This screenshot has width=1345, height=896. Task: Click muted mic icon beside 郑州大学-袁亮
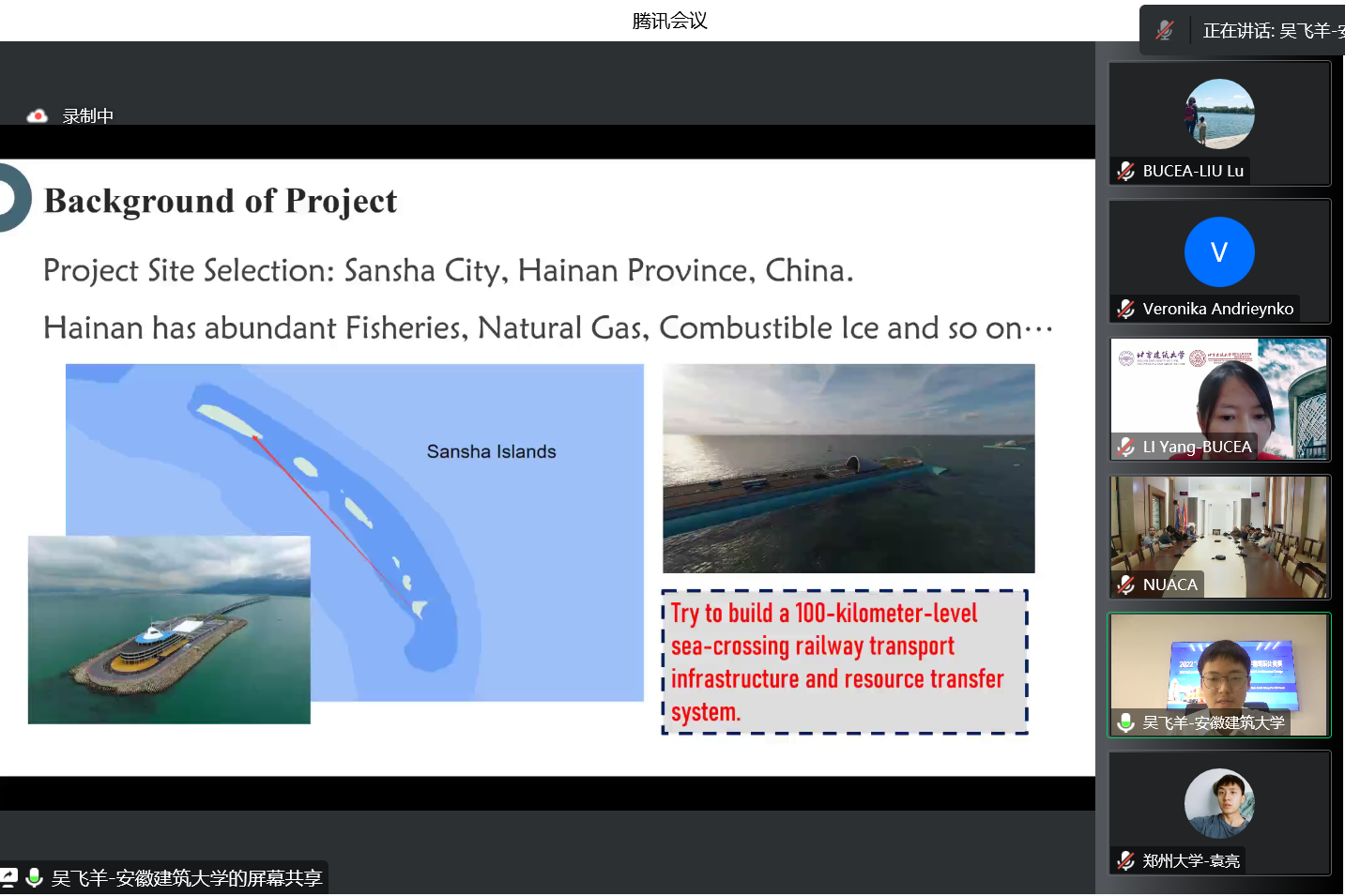(1126, 861)
